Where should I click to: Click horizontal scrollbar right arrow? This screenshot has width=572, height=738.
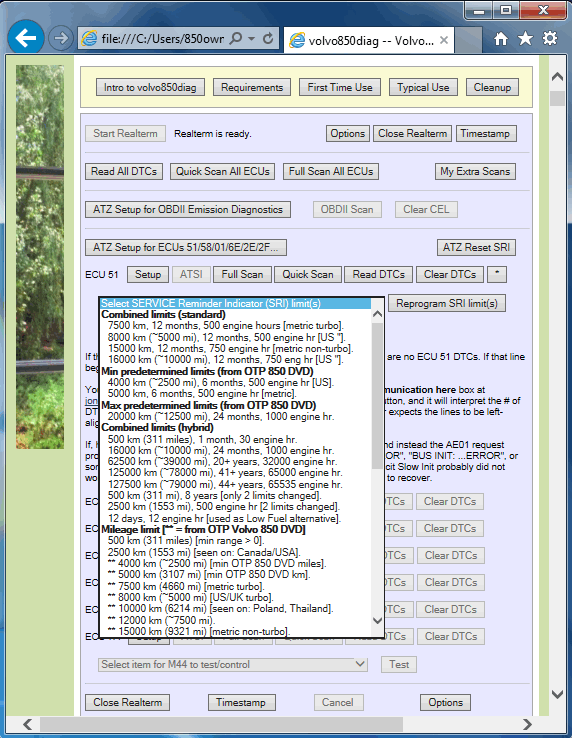click(x=527, y=724)
